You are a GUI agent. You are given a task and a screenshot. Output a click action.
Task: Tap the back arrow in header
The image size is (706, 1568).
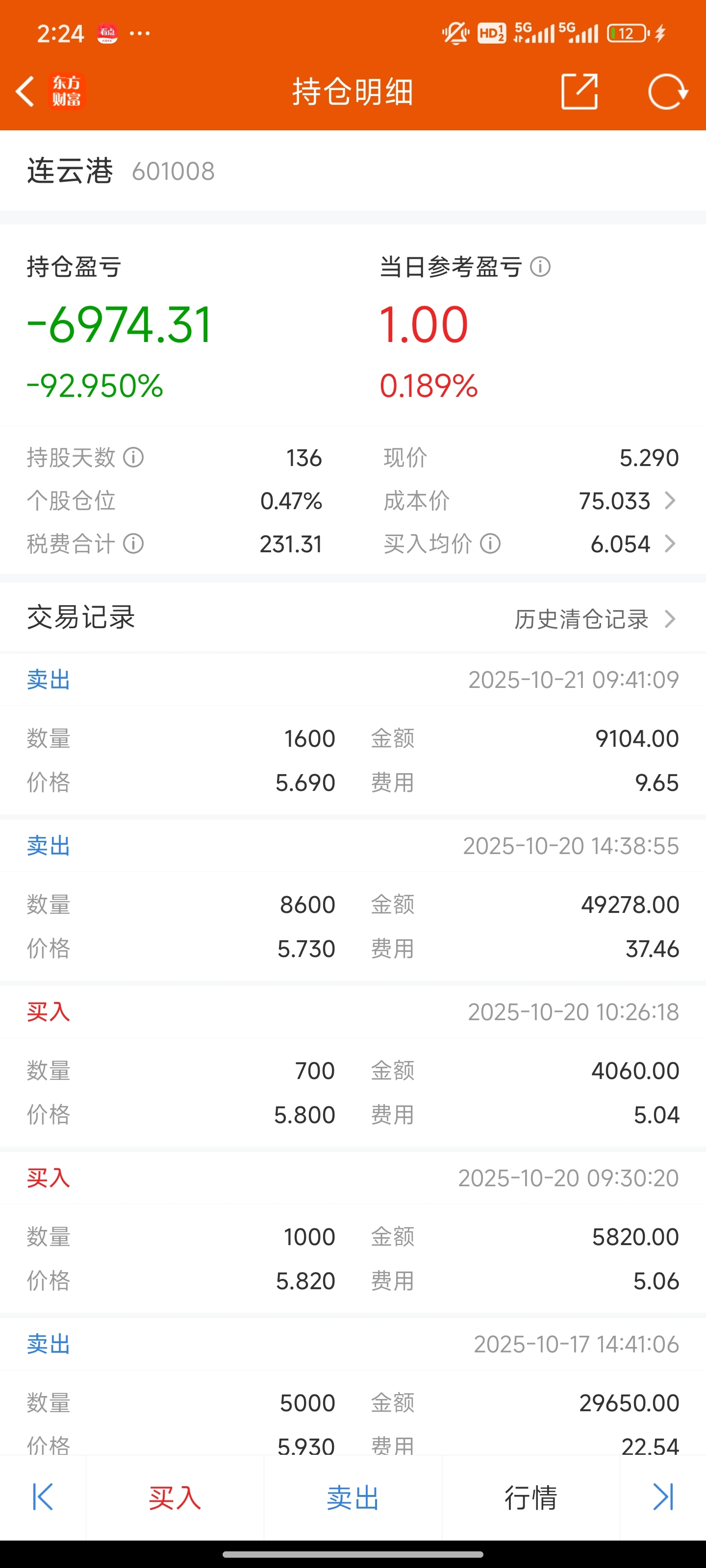25,92
